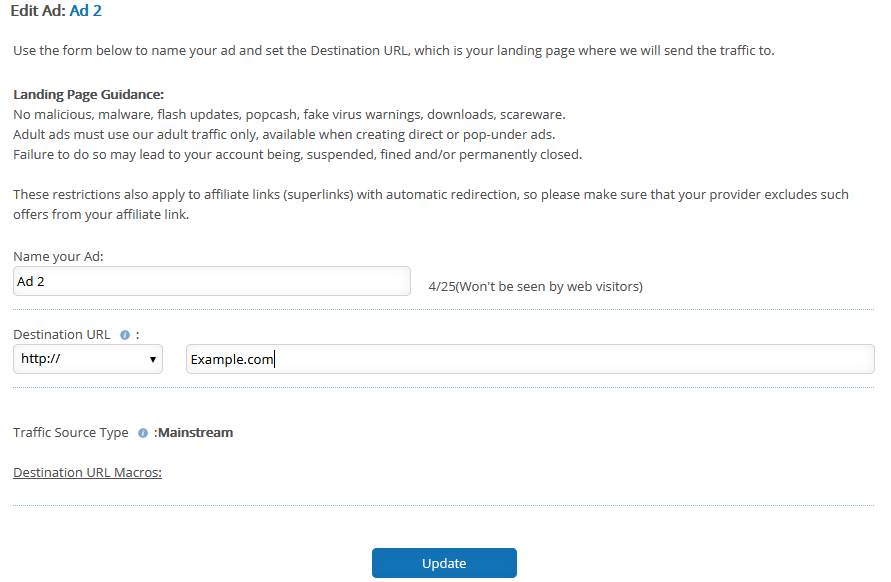Click the malware restrictions guidance line
This screenshot has height=582, width=891.
click(289, 115)
